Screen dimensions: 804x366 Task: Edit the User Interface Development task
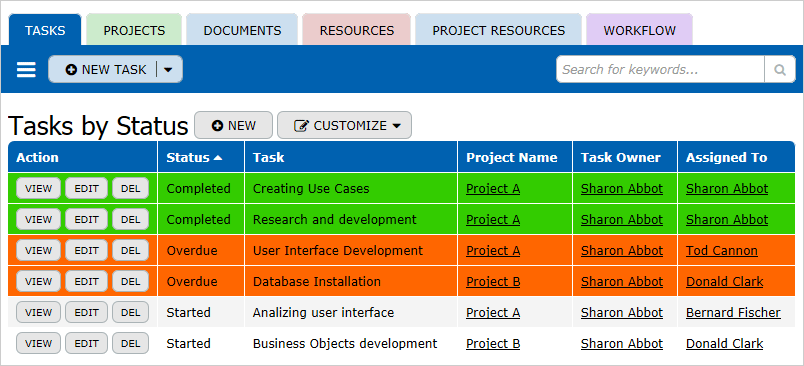pos(86,250)
